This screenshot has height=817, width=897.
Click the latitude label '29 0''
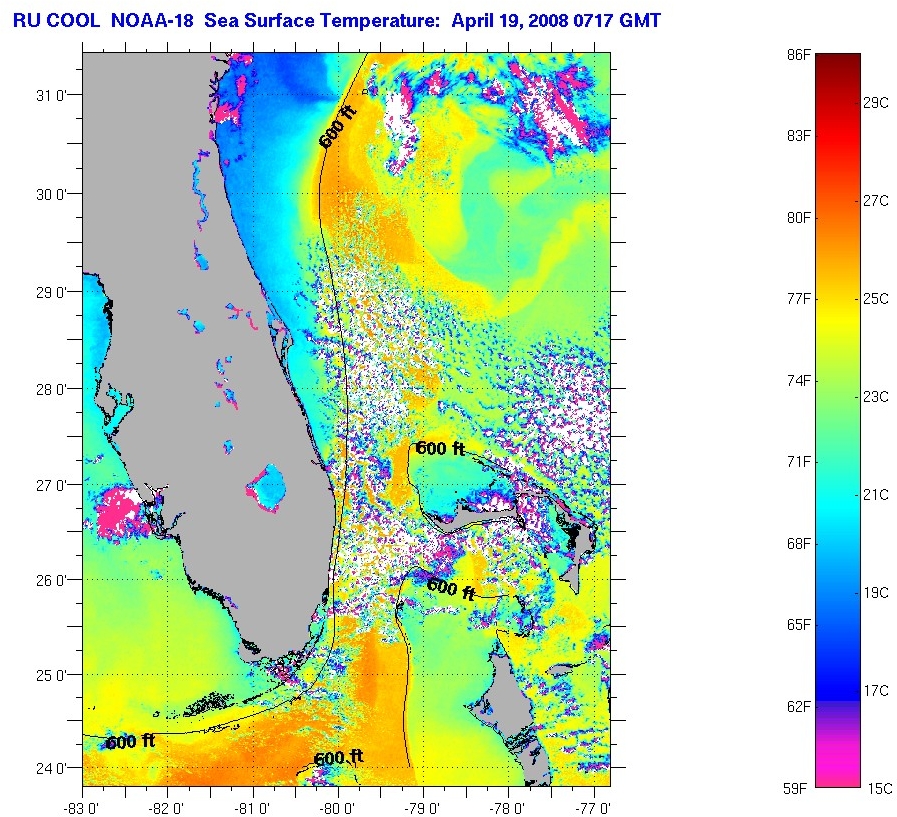51,292
